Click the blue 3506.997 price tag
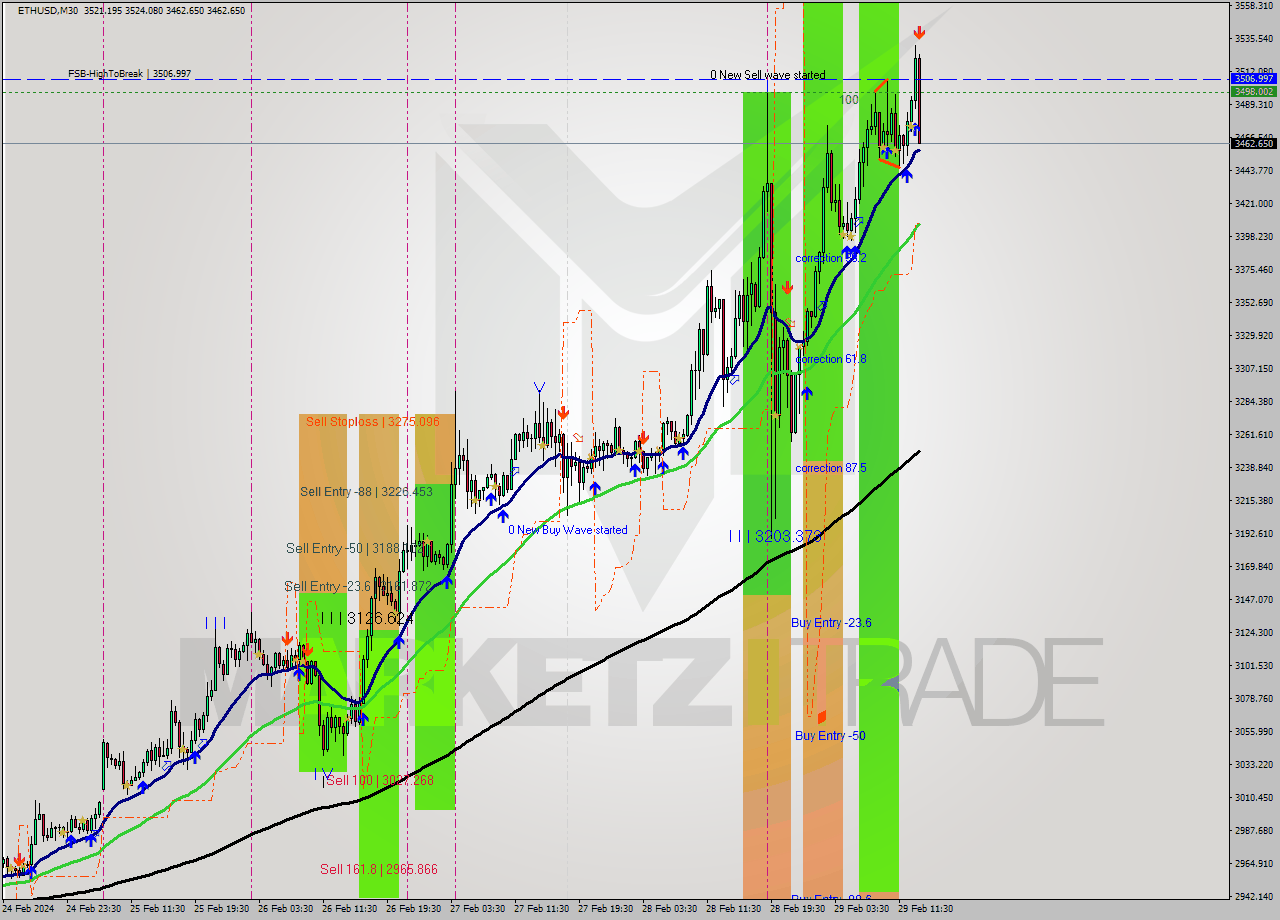This screenshot has height=920, width=1280. 1253,78
